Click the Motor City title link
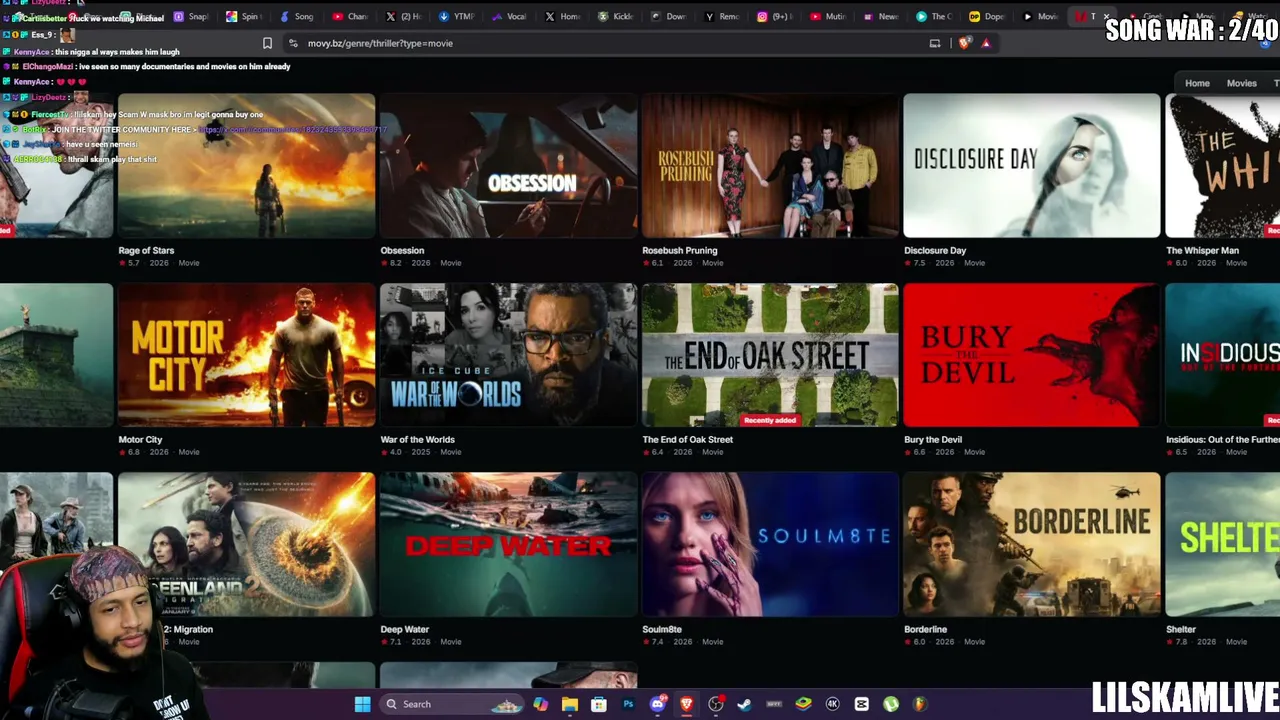This screenshot has height=720, width=1280. 140,439
